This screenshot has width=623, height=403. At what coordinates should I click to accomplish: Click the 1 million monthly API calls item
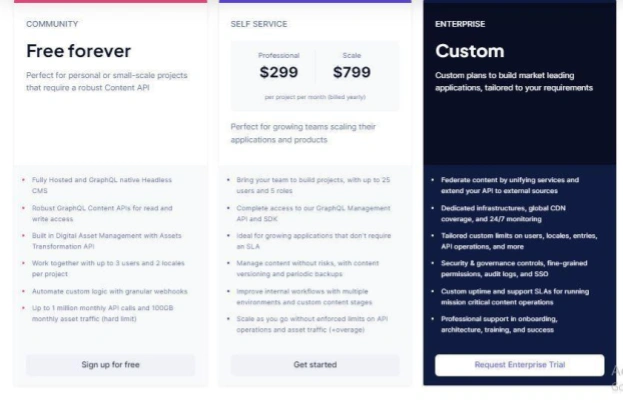tap(103, 313)
